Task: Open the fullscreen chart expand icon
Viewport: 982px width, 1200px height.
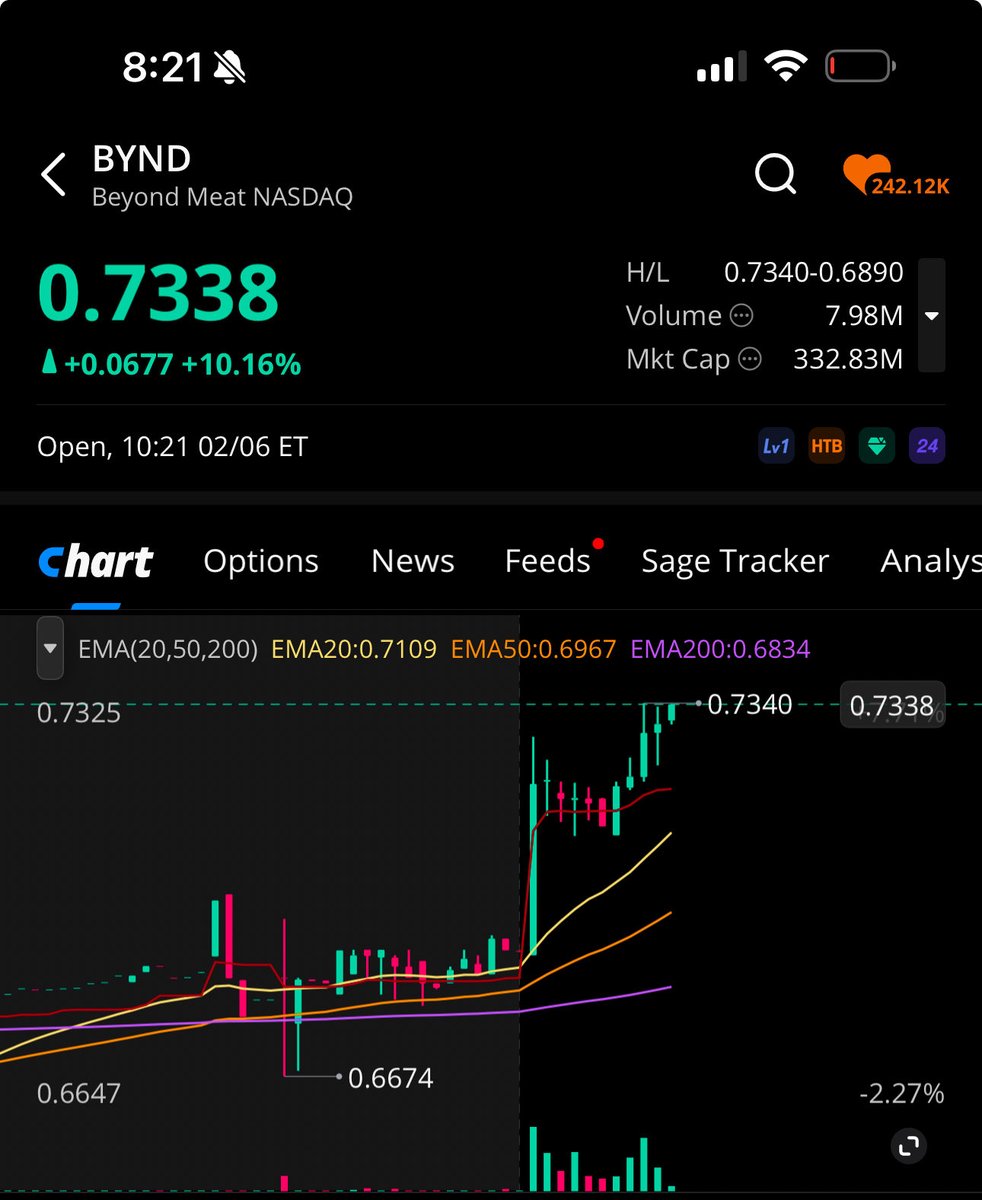Action: [x=908, y=1146]
